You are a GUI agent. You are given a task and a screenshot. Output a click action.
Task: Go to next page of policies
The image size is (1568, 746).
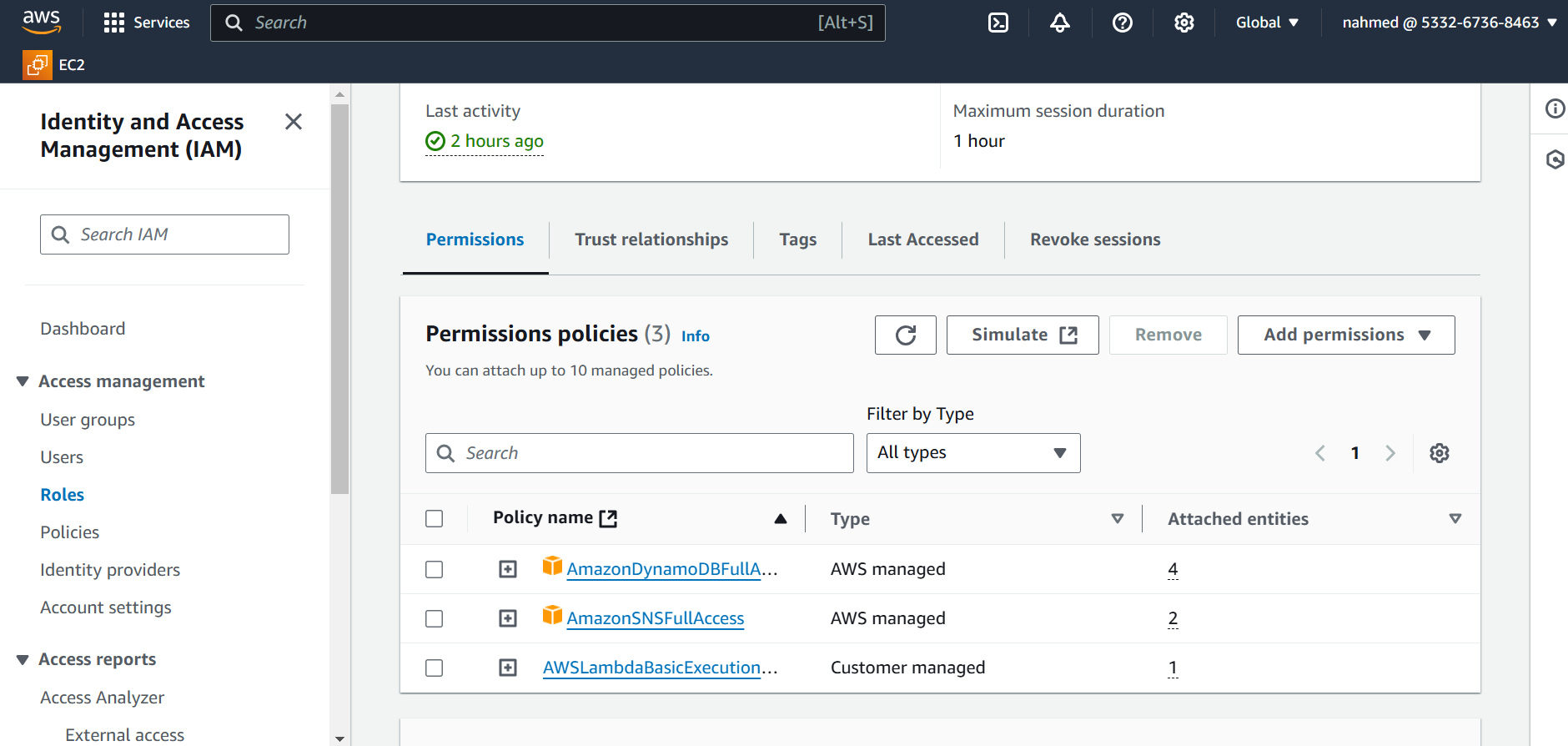click(x=1390, y=453)
